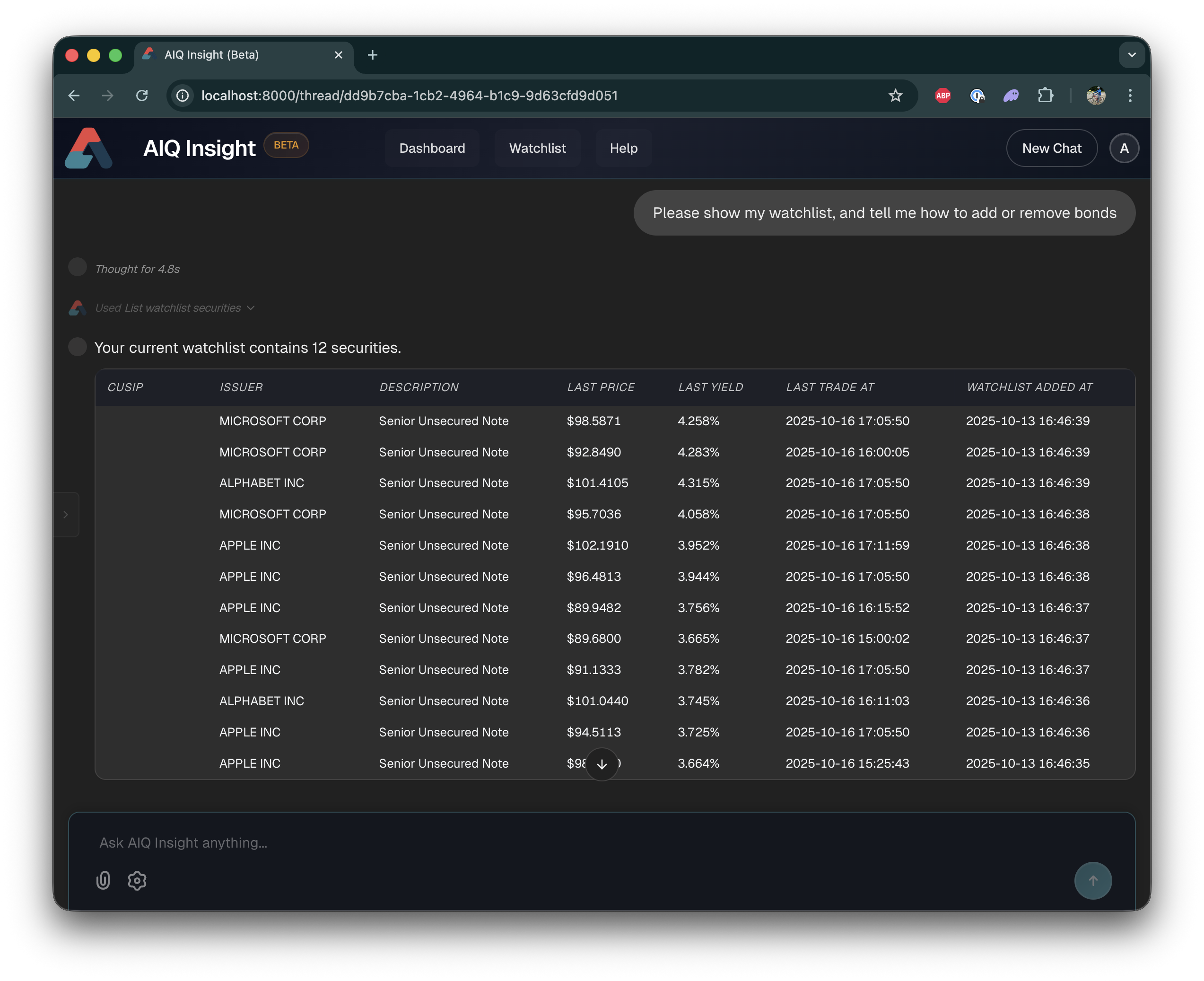
Task: Toggle the status circle beside the watchlist summary
Action: 78,346
